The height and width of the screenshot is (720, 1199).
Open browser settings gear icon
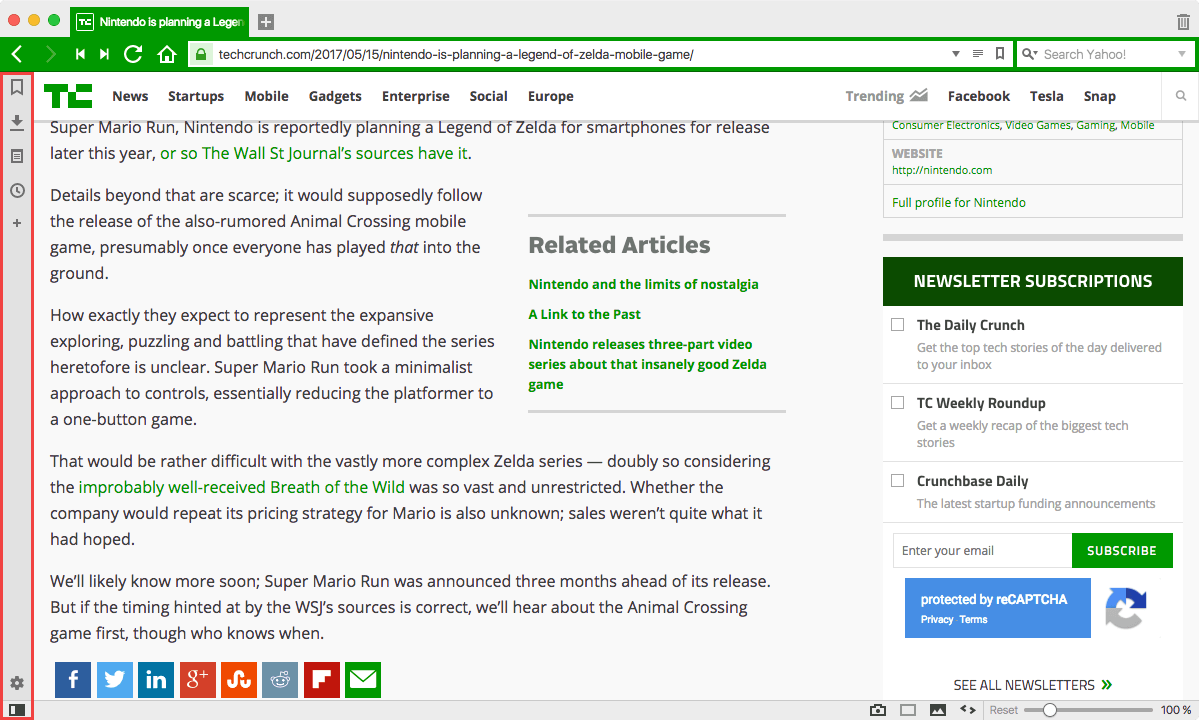click(x=17, y=683)
